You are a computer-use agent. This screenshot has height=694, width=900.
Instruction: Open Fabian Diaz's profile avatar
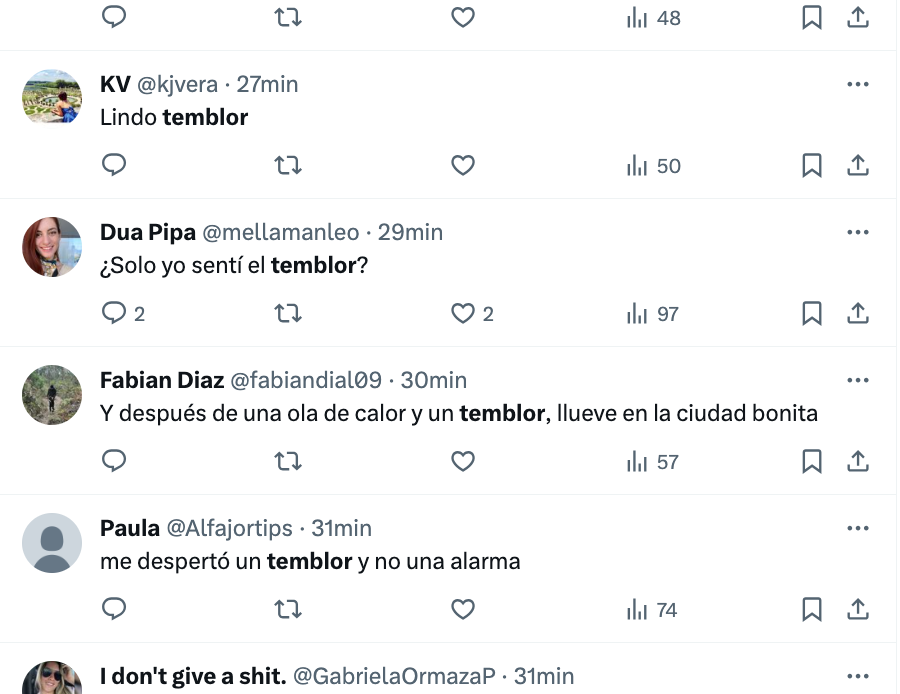click(x=52, y=395)
